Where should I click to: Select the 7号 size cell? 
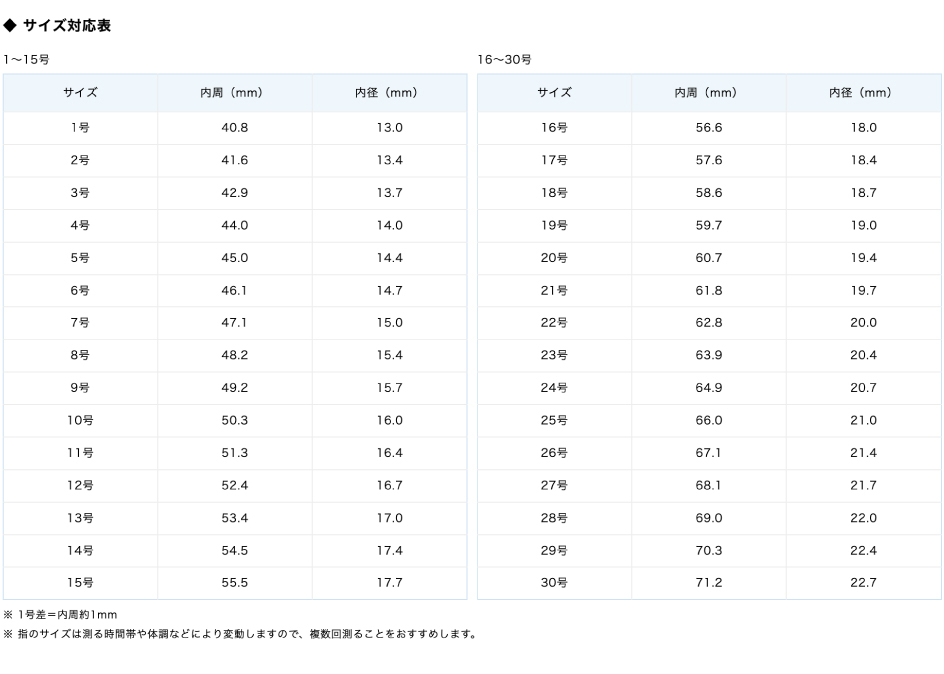pos(79,322)
